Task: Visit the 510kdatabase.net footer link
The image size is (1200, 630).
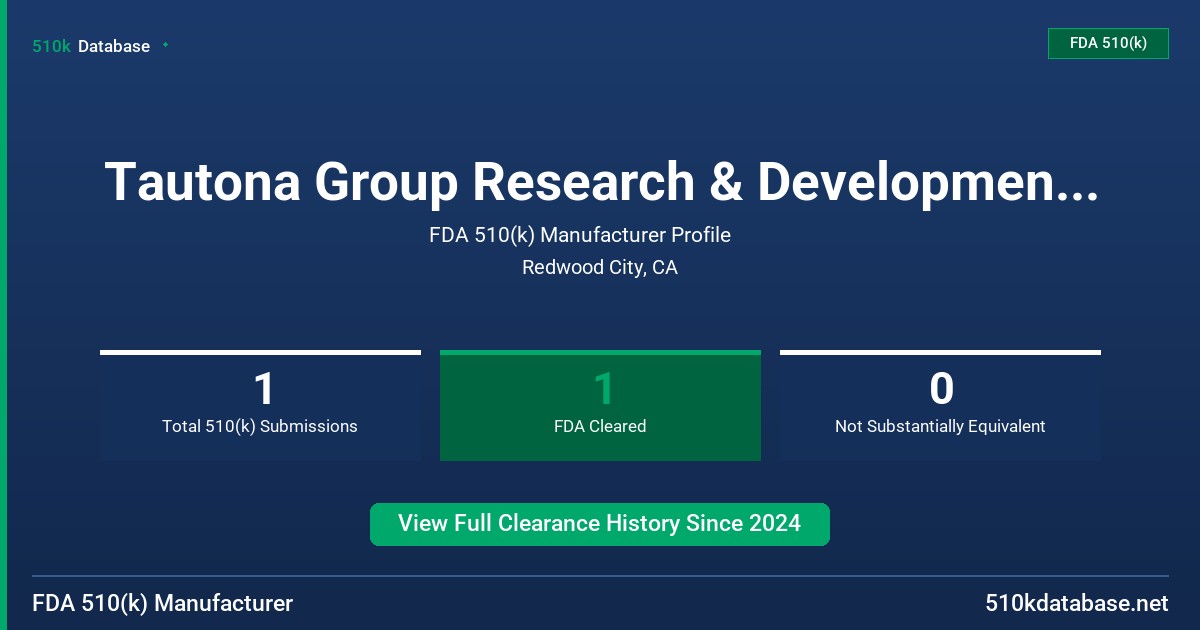Action: [x=1077, y=603]
